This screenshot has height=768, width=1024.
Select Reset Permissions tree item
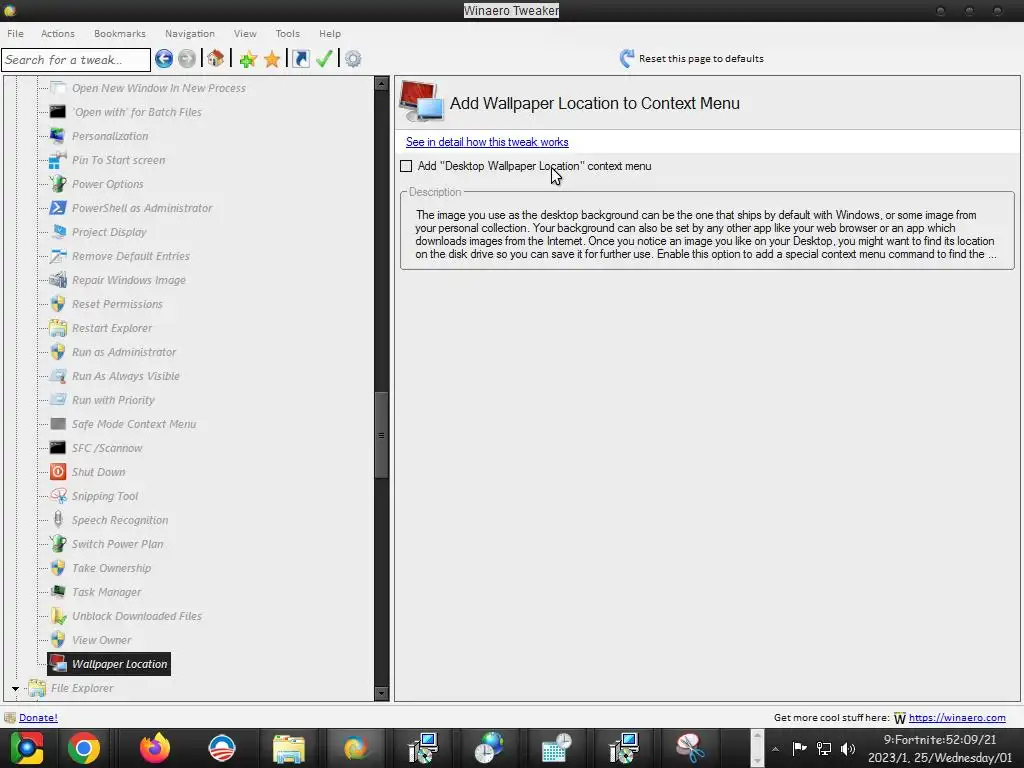[x=117, y=304]
